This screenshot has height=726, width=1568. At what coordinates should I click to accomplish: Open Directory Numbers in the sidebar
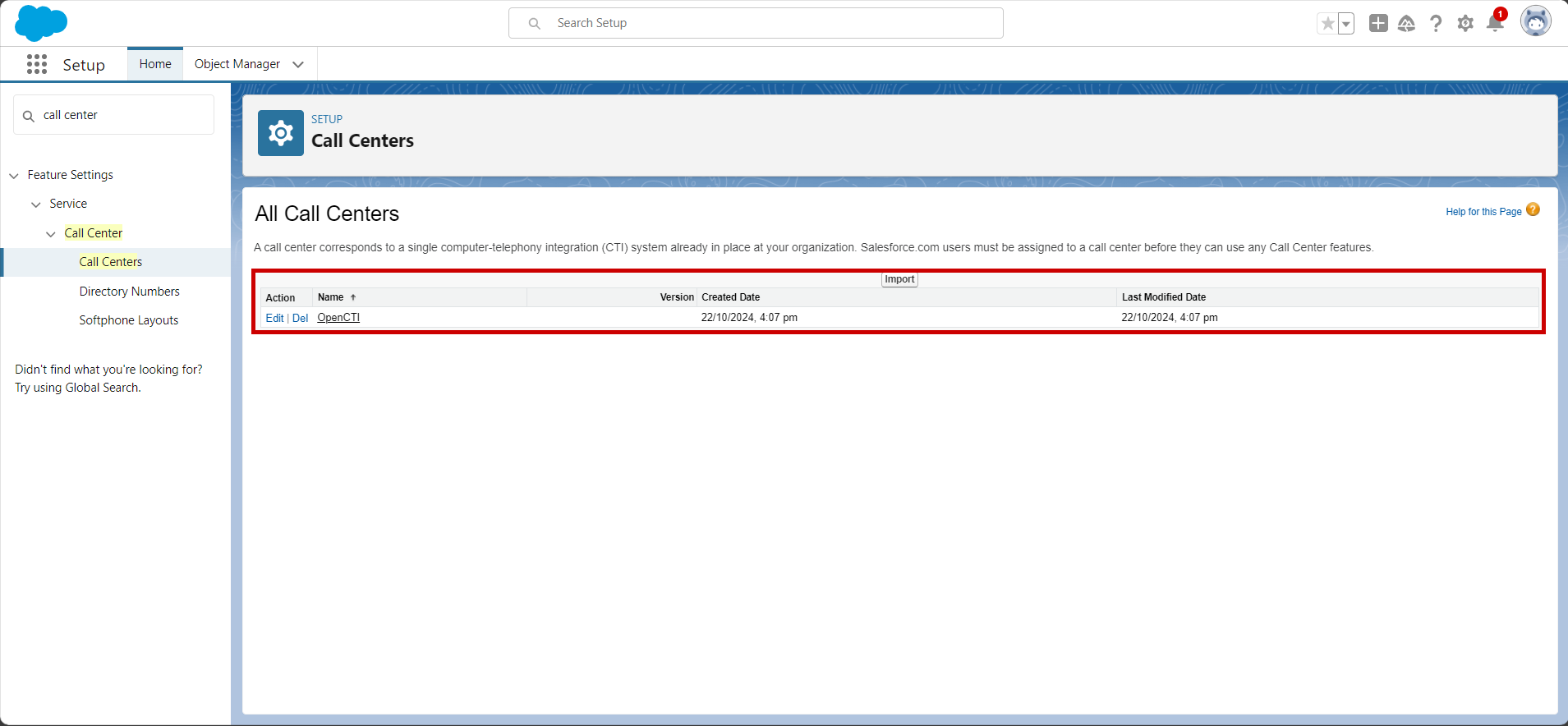(x=130, y=292)
